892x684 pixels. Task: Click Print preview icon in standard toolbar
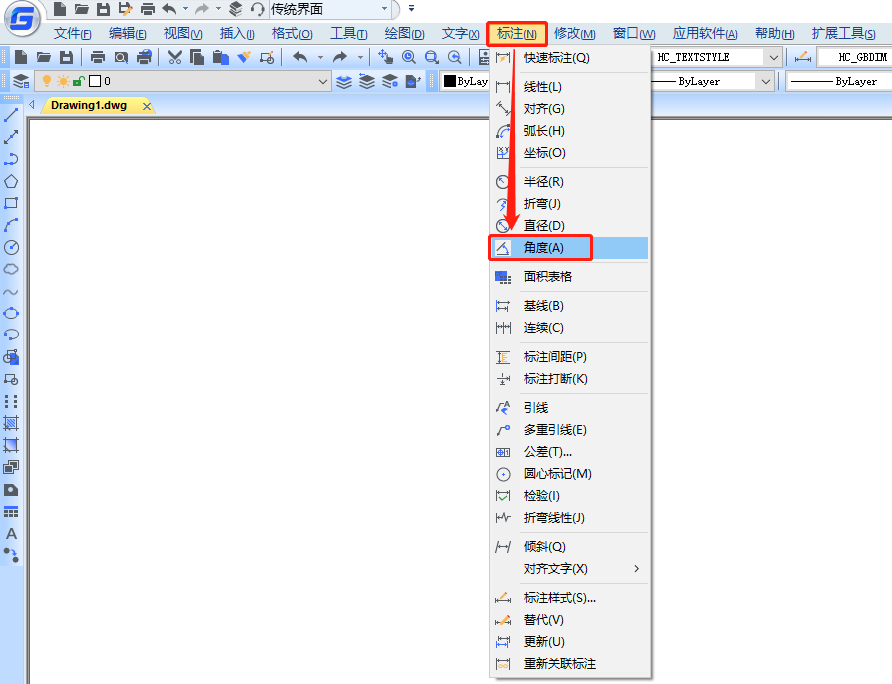pos(121,57)
